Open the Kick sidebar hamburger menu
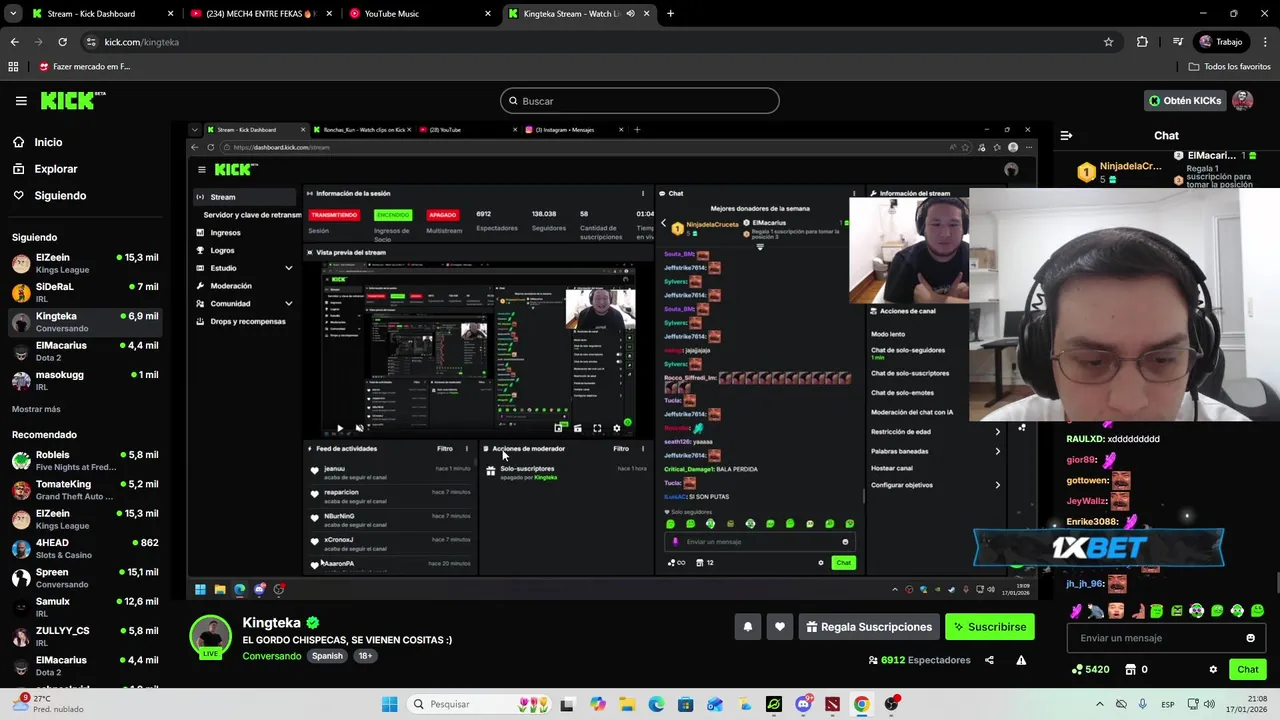Viewport: 1280px width, 720px height. pyautogui.click(x=21, y=101)
